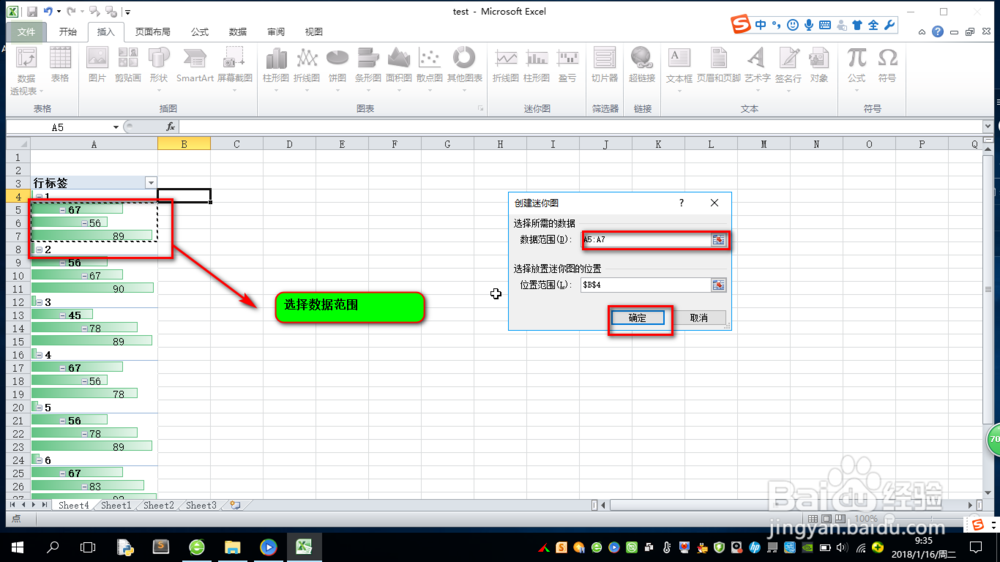Insert a Scatter chart
Screen dimensions: 1000x562
point(429,69)
